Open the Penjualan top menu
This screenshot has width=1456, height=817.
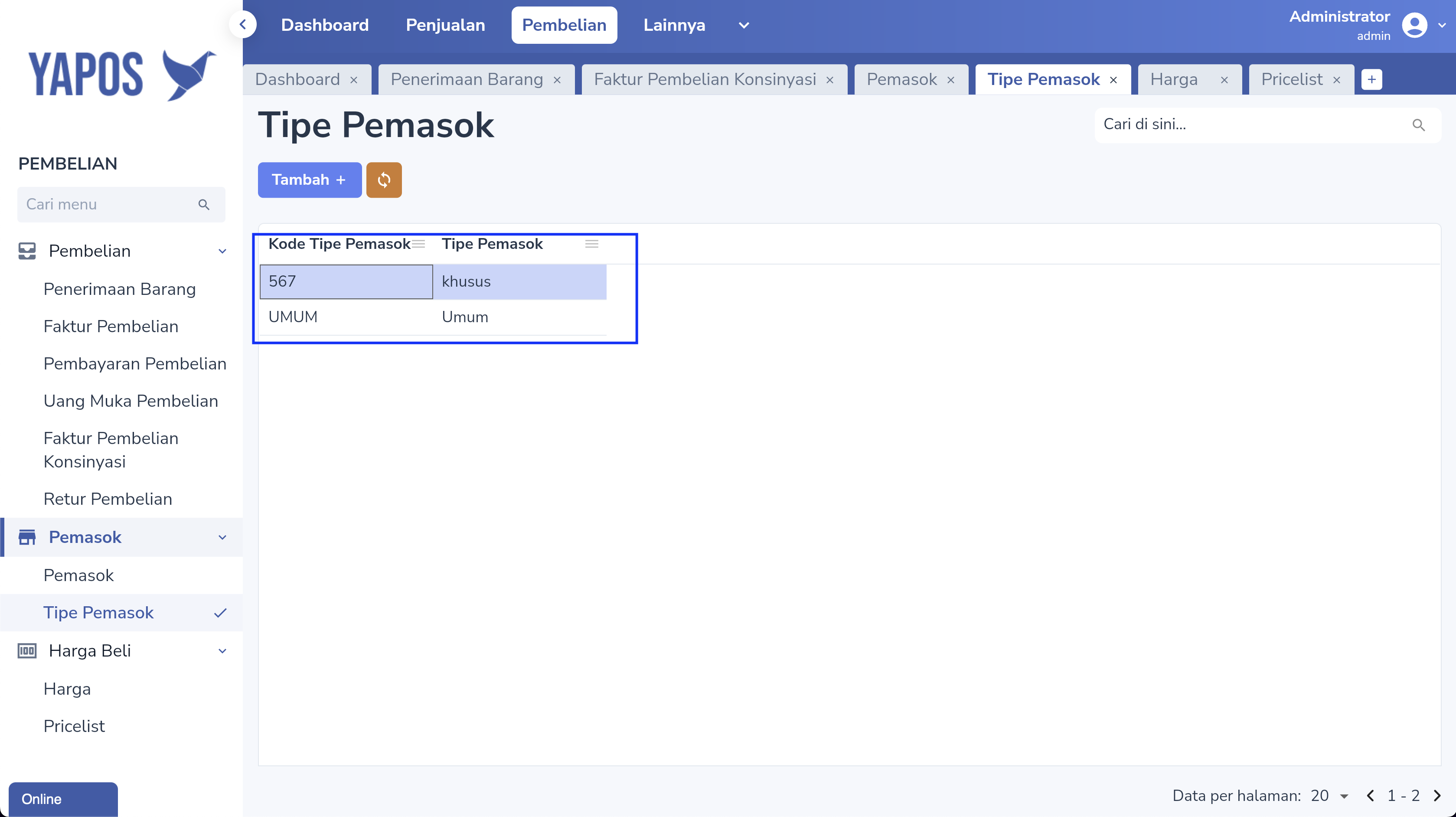(x=445, y=25)
